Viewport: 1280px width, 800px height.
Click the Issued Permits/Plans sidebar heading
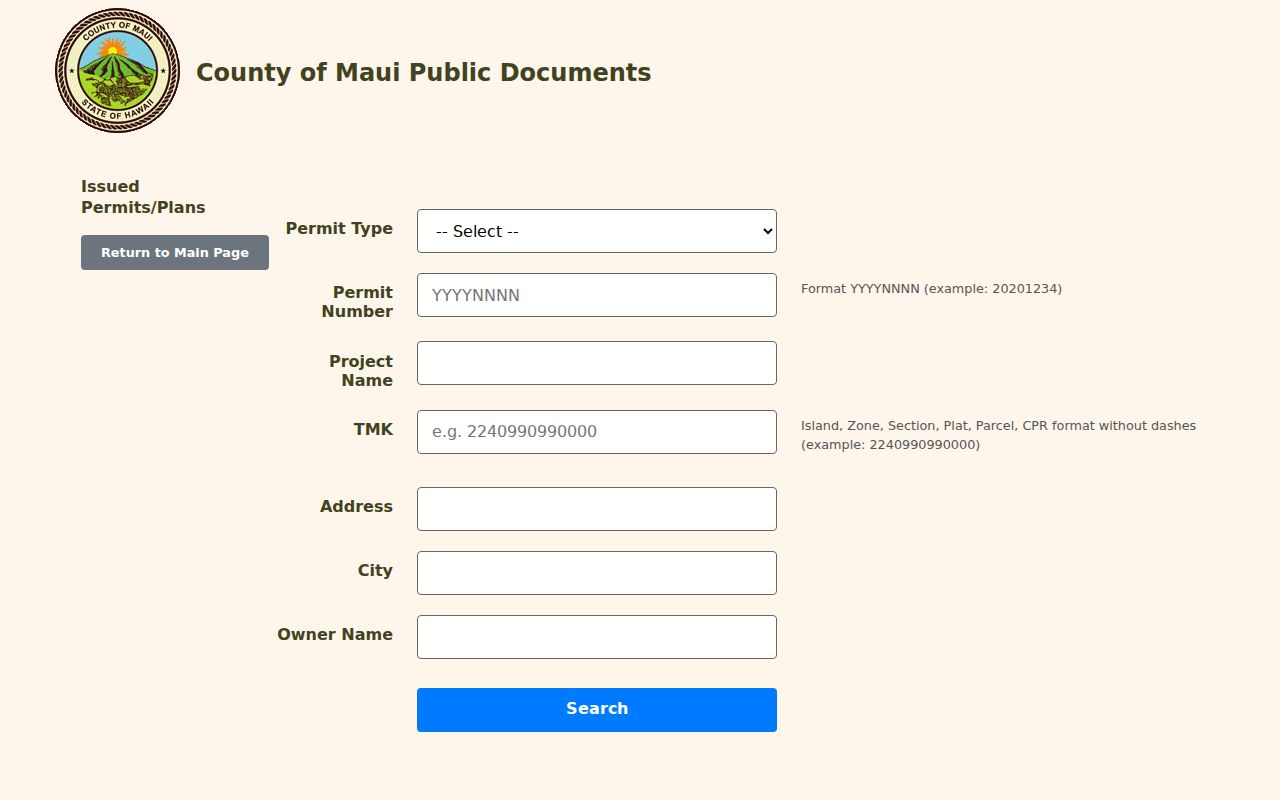143,197
